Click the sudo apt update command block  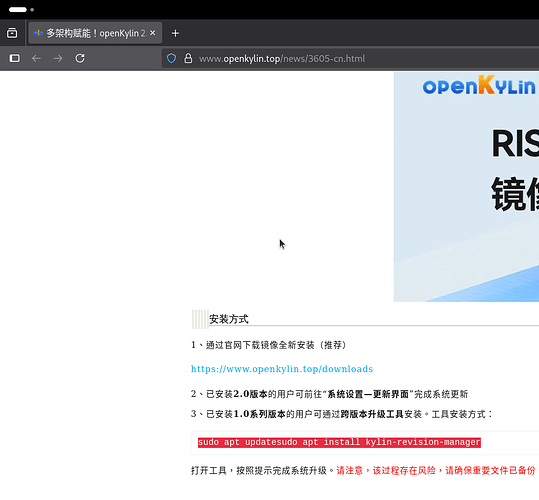(x=339, y=442)
